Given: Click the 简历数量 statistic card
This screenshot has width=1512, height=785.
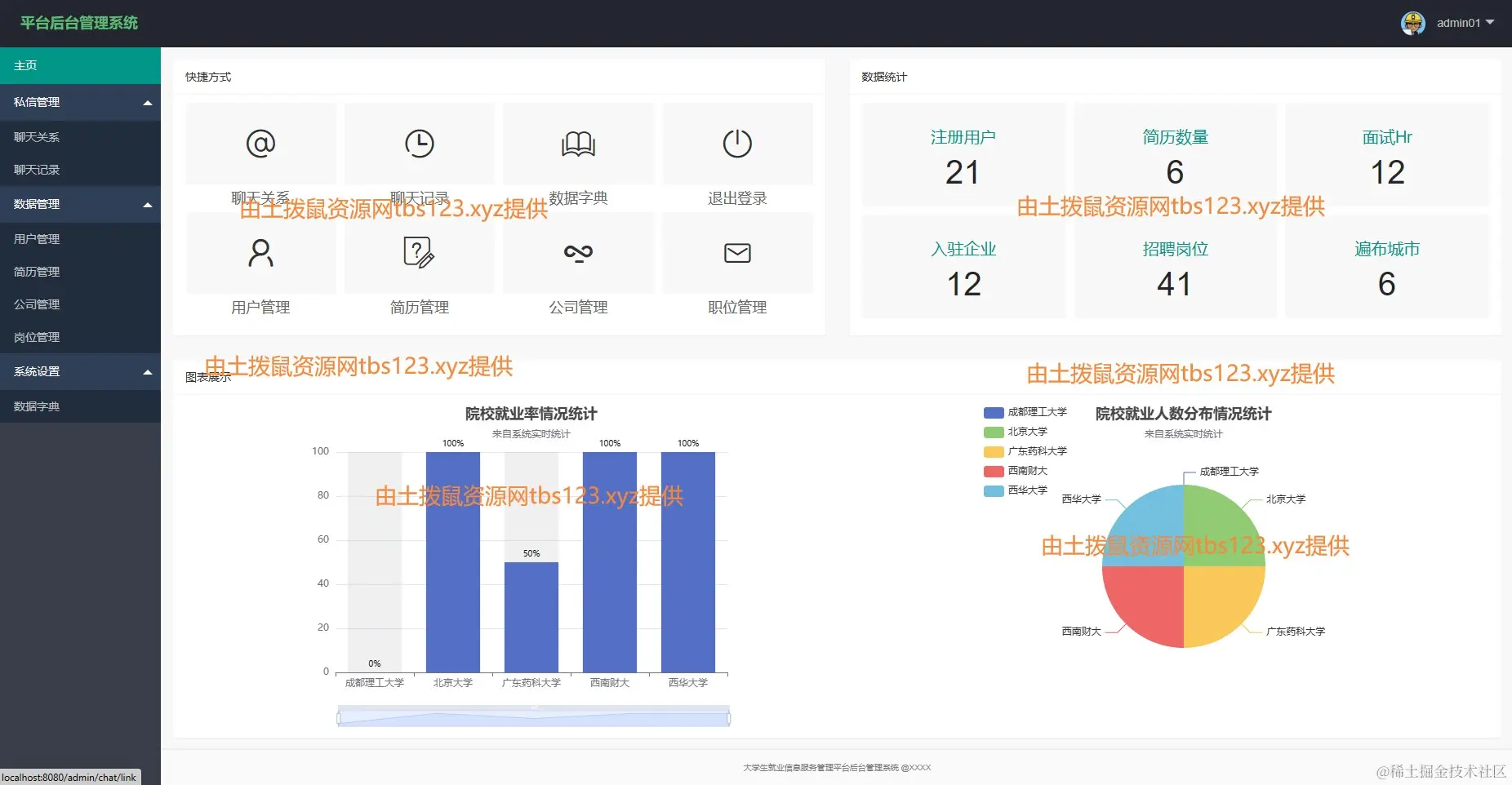Looking at the screenshot, I should tap(1175, 155).
